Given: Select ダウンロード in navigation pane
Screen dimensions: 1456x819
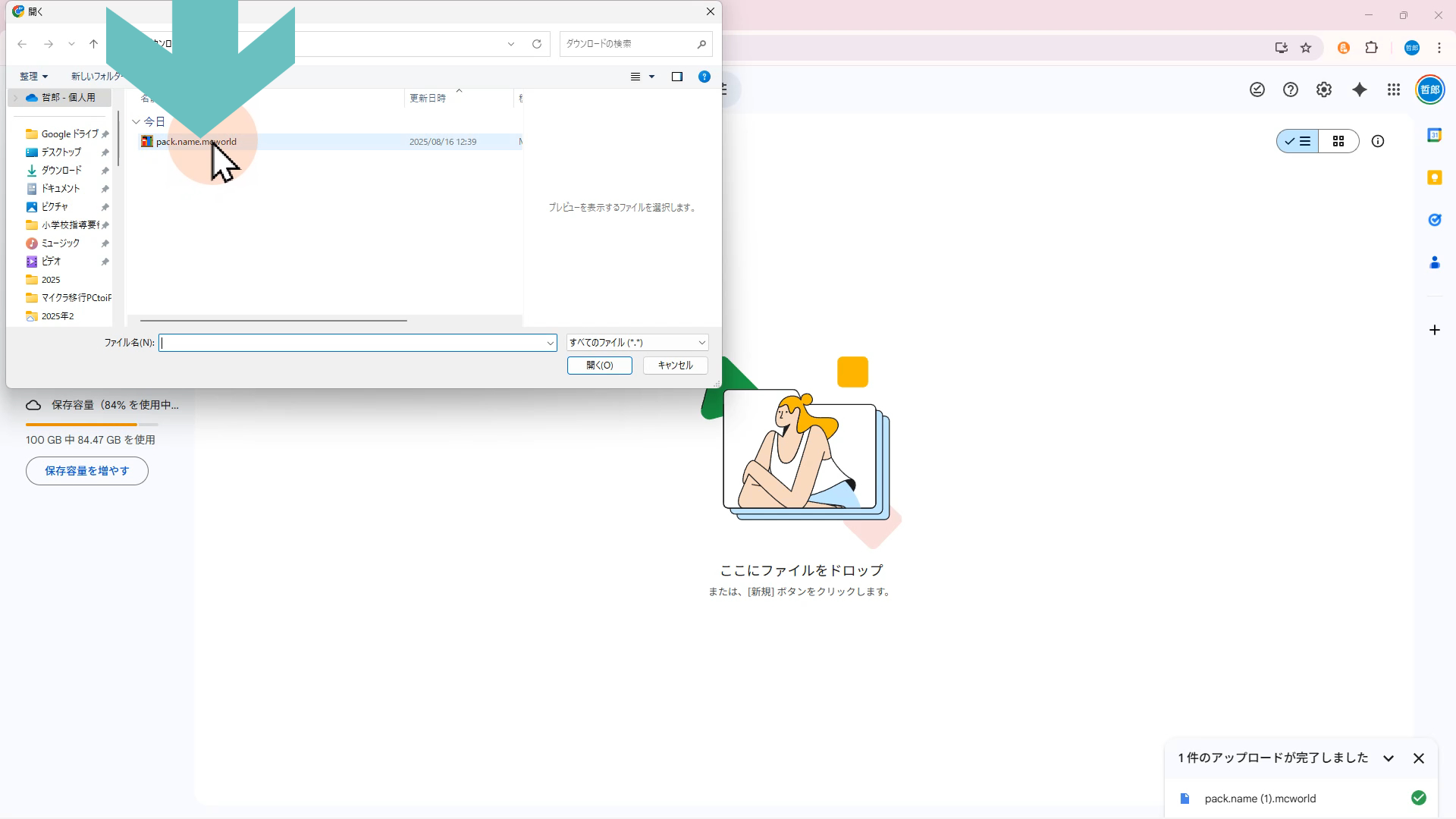Looking at the screenshot, I should click(61, 171).
